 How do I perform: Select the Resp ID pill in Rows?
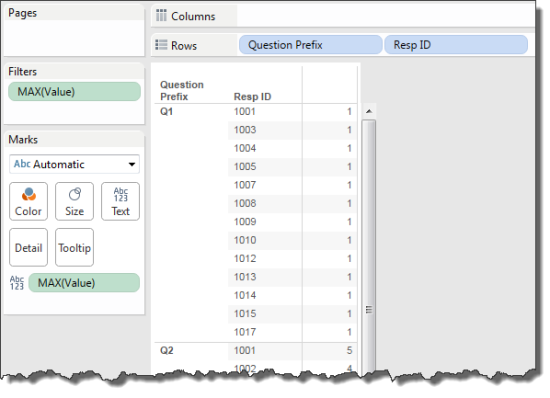point(456,45)
